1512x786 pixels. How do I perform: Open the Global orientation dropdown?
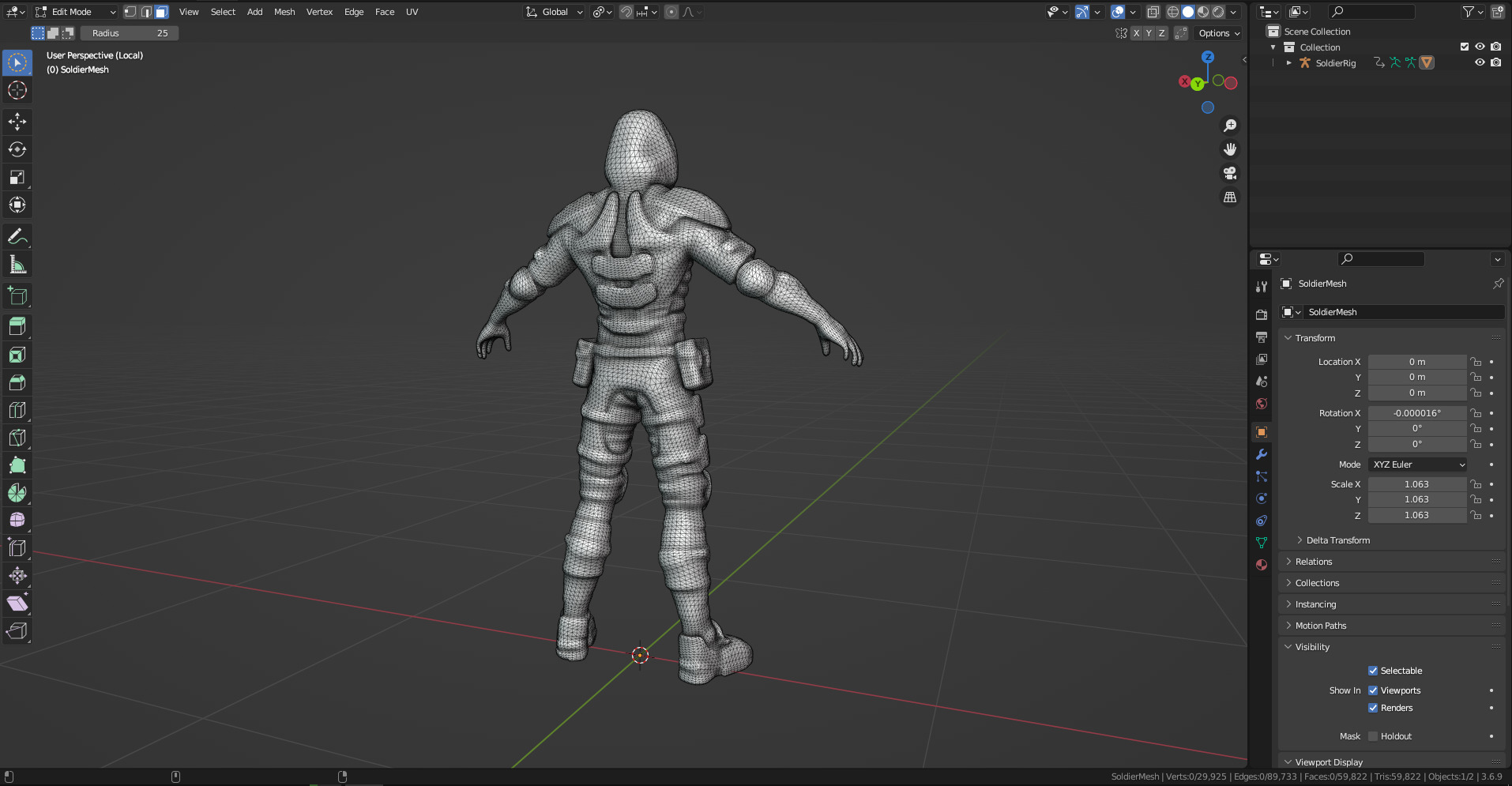pos(555,12)
